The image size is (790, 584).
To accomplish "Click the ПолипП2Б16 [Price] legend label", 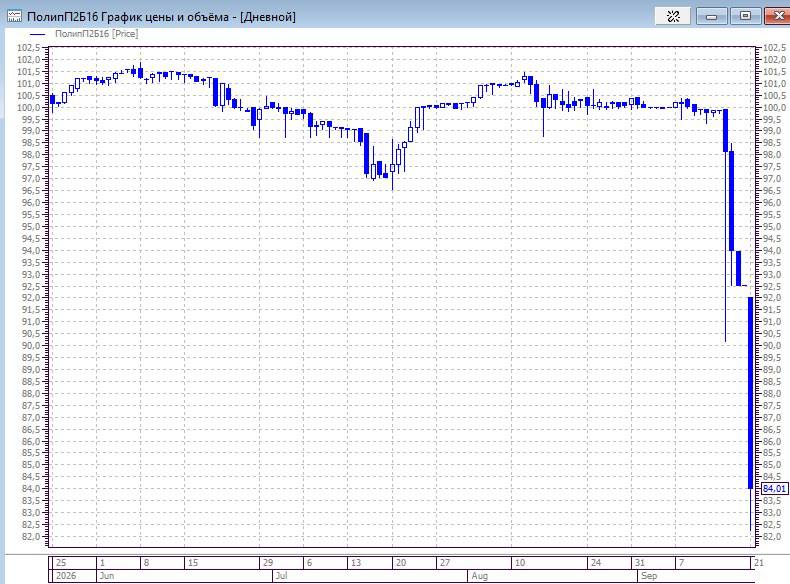I will [x=96, y=34].
